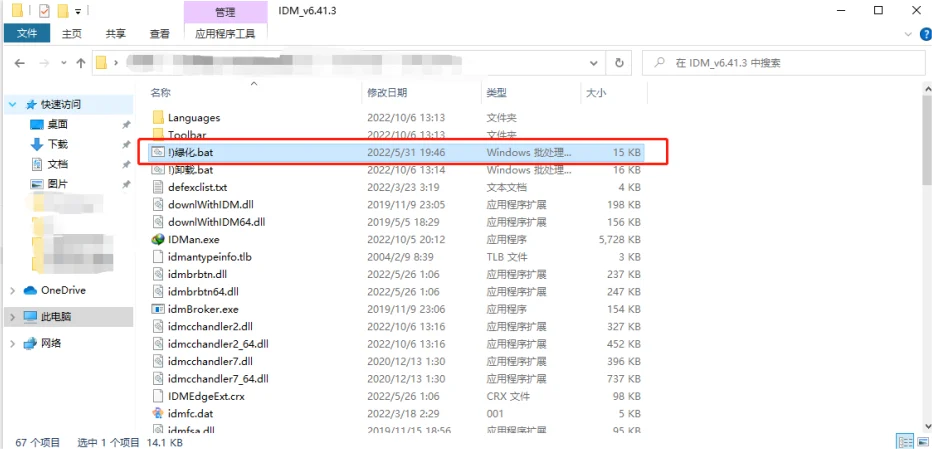Unpin 图片 via its pin icon

tap(126, 185)
